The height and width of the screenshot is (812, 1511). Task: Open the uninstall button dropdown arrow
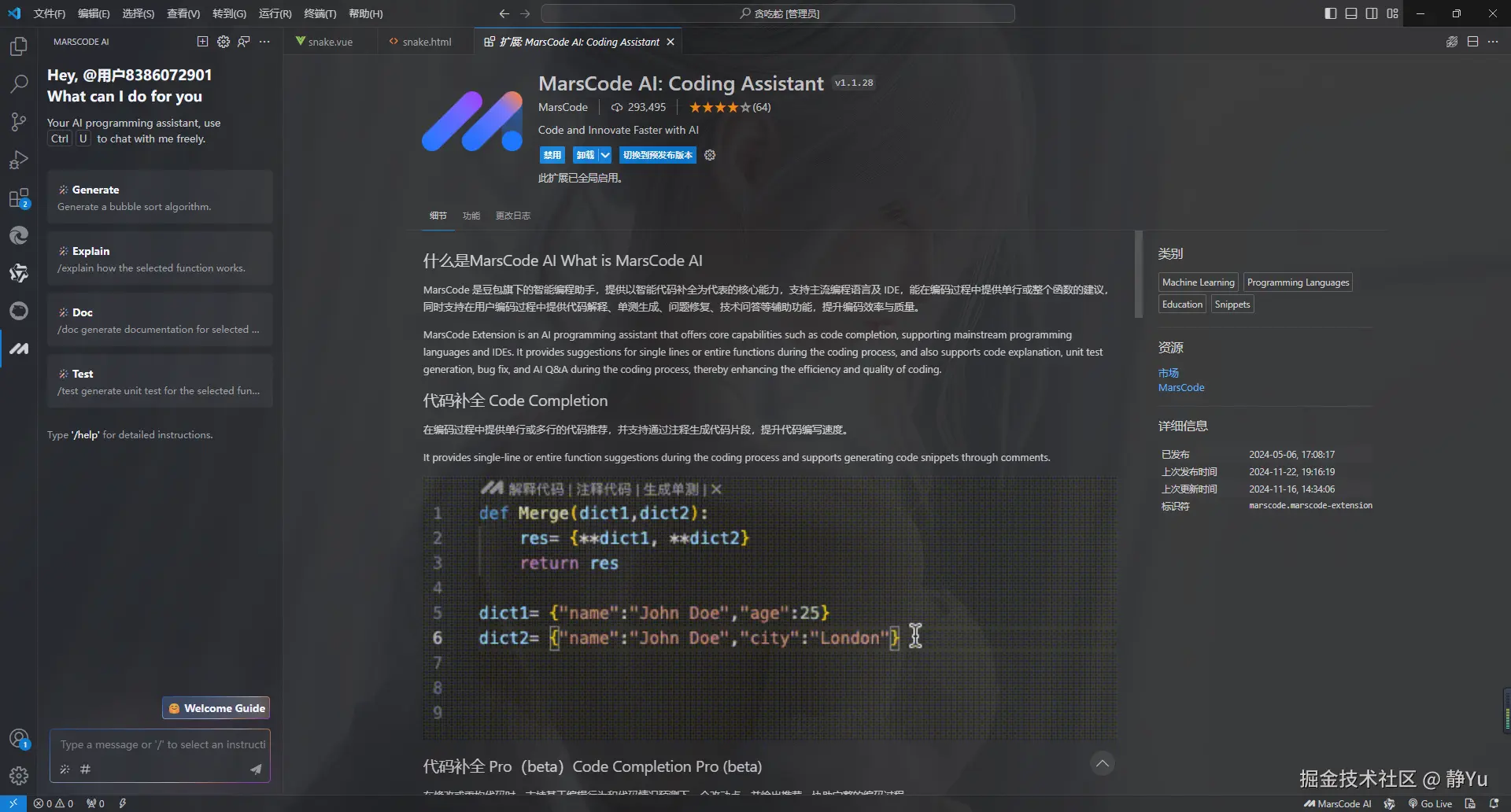pos(605,155)
